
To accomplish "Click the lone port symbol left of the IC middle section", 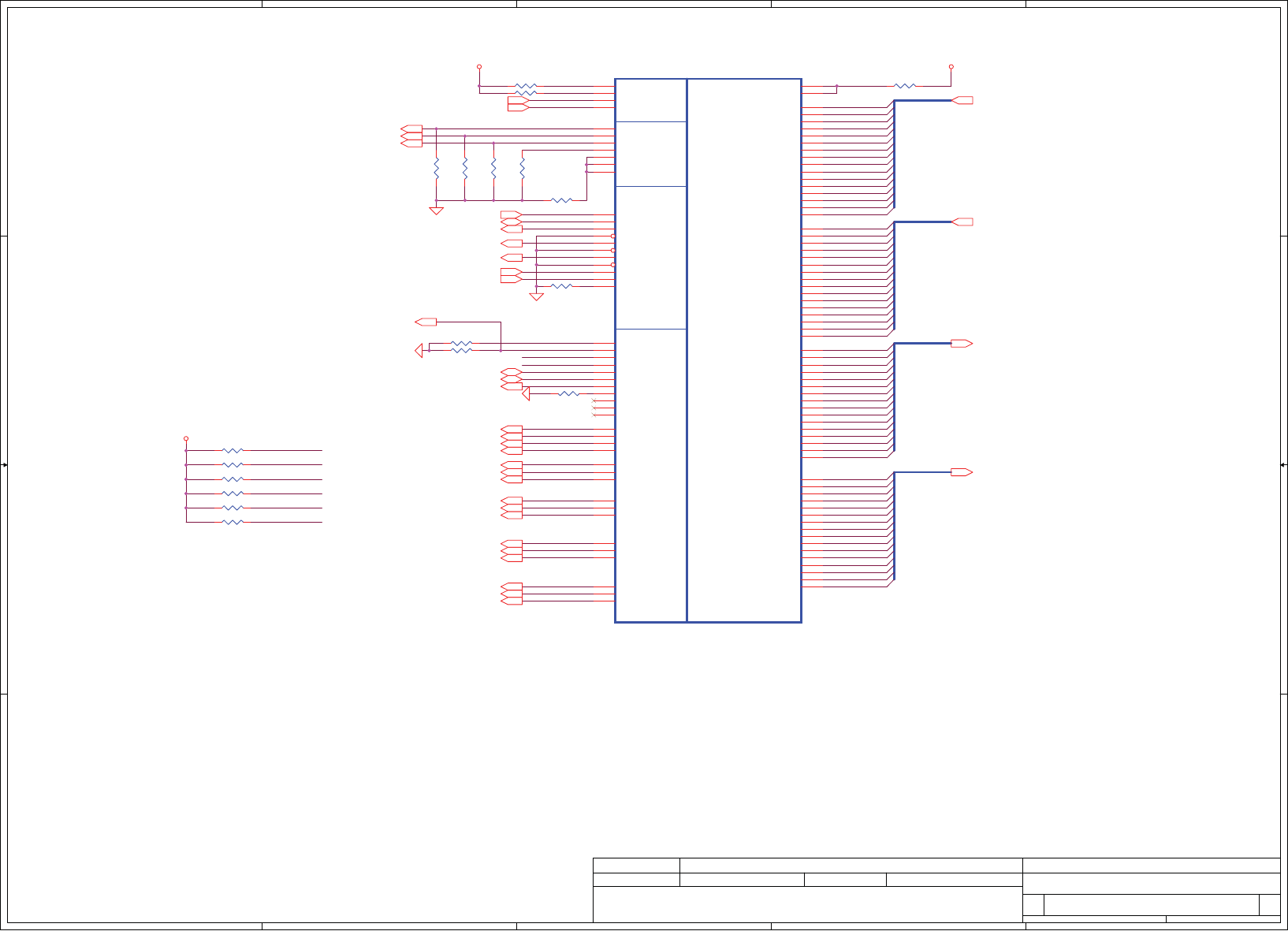I will [x=426, y=322].
